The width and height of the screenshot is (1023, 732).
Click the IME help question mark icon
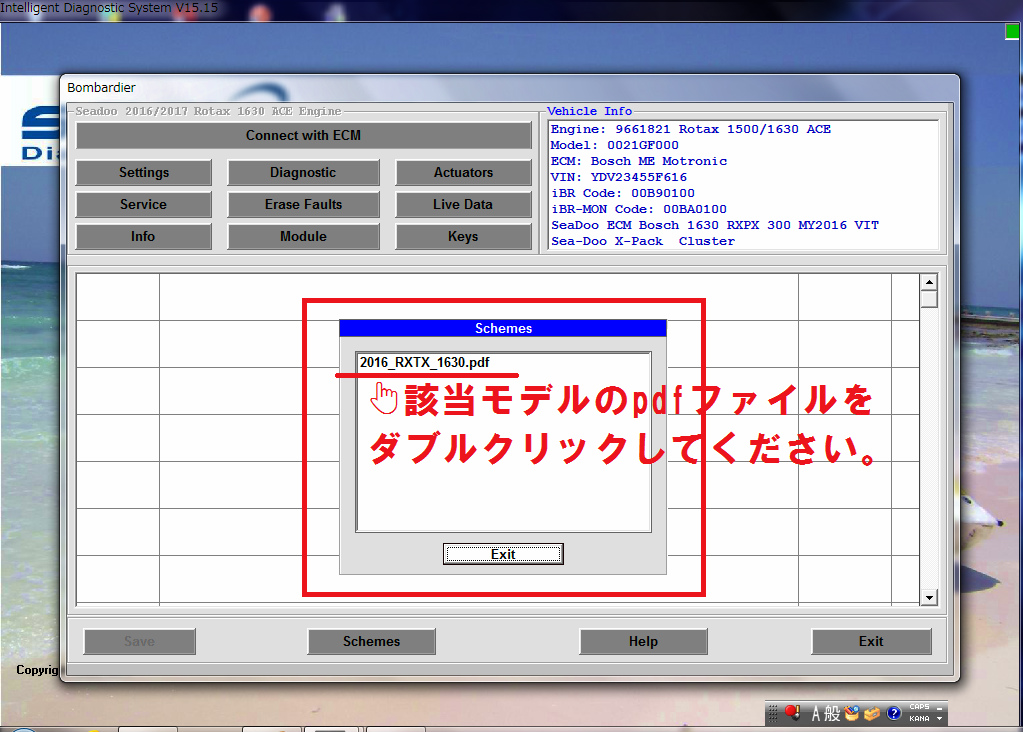pos(893,713)
